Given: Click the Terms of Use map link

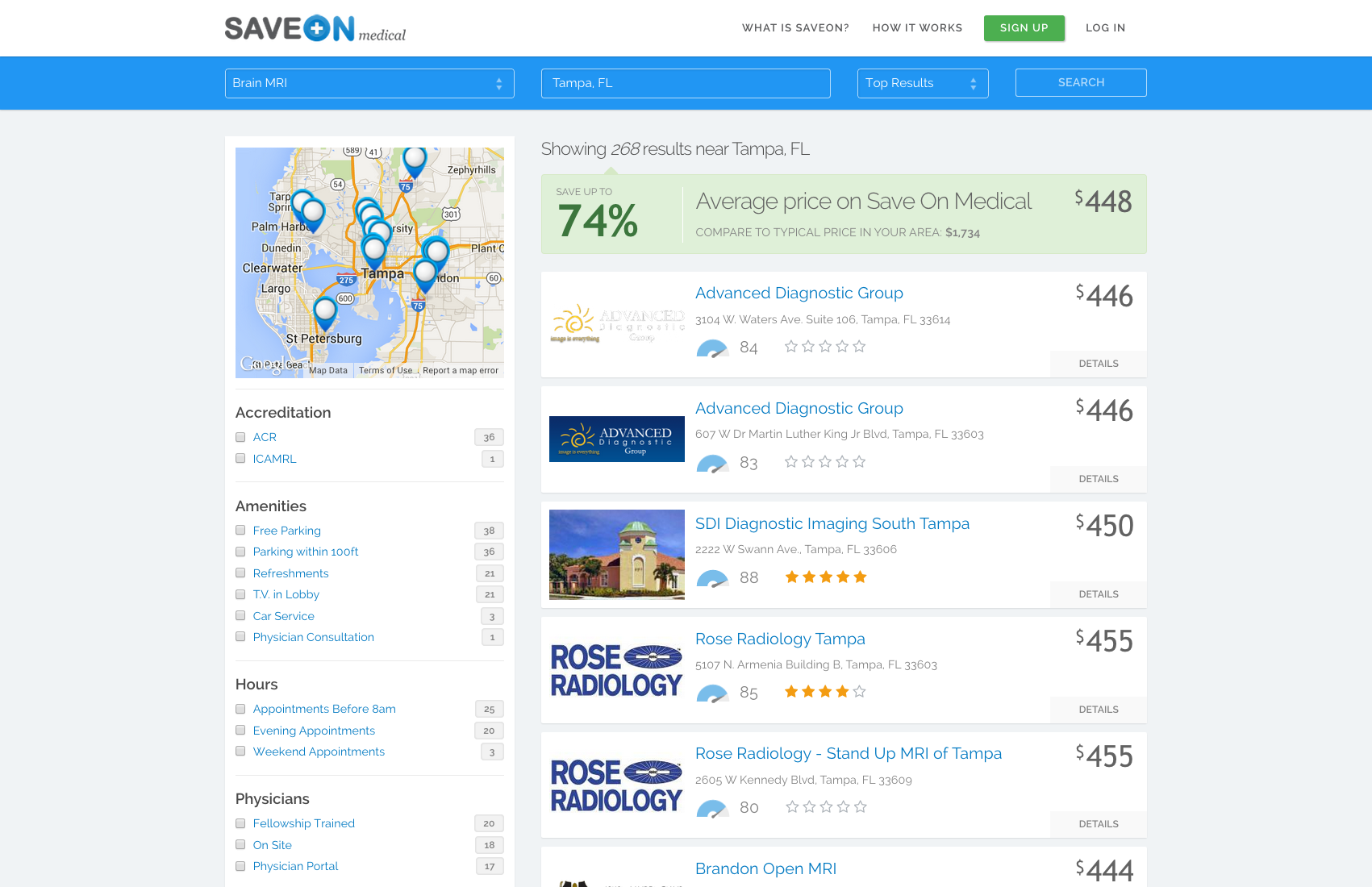Looking at the screenshot, I should [x=386, y=371].
